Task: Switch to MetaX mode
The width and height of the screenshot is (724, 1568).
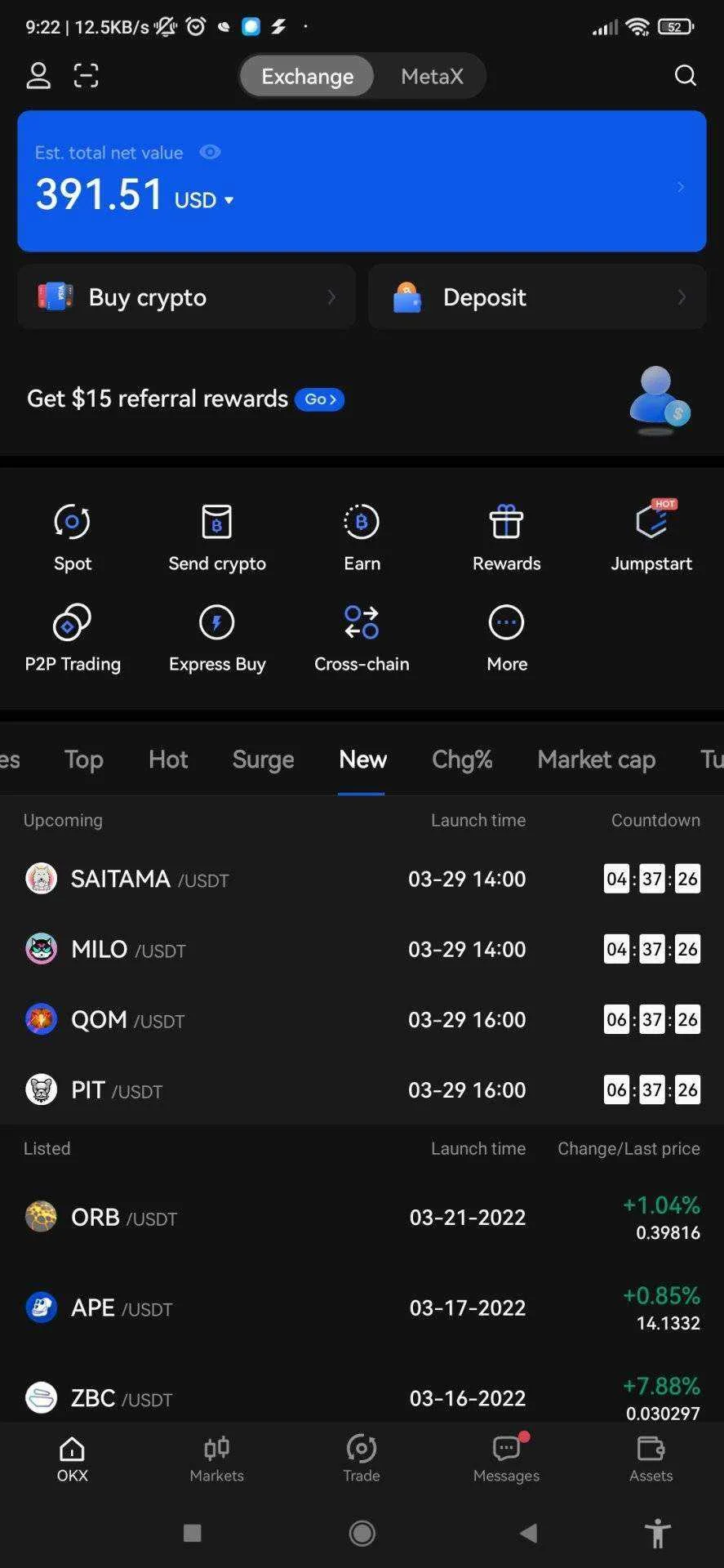Action: pyautogui.click(x=432, y=76)
